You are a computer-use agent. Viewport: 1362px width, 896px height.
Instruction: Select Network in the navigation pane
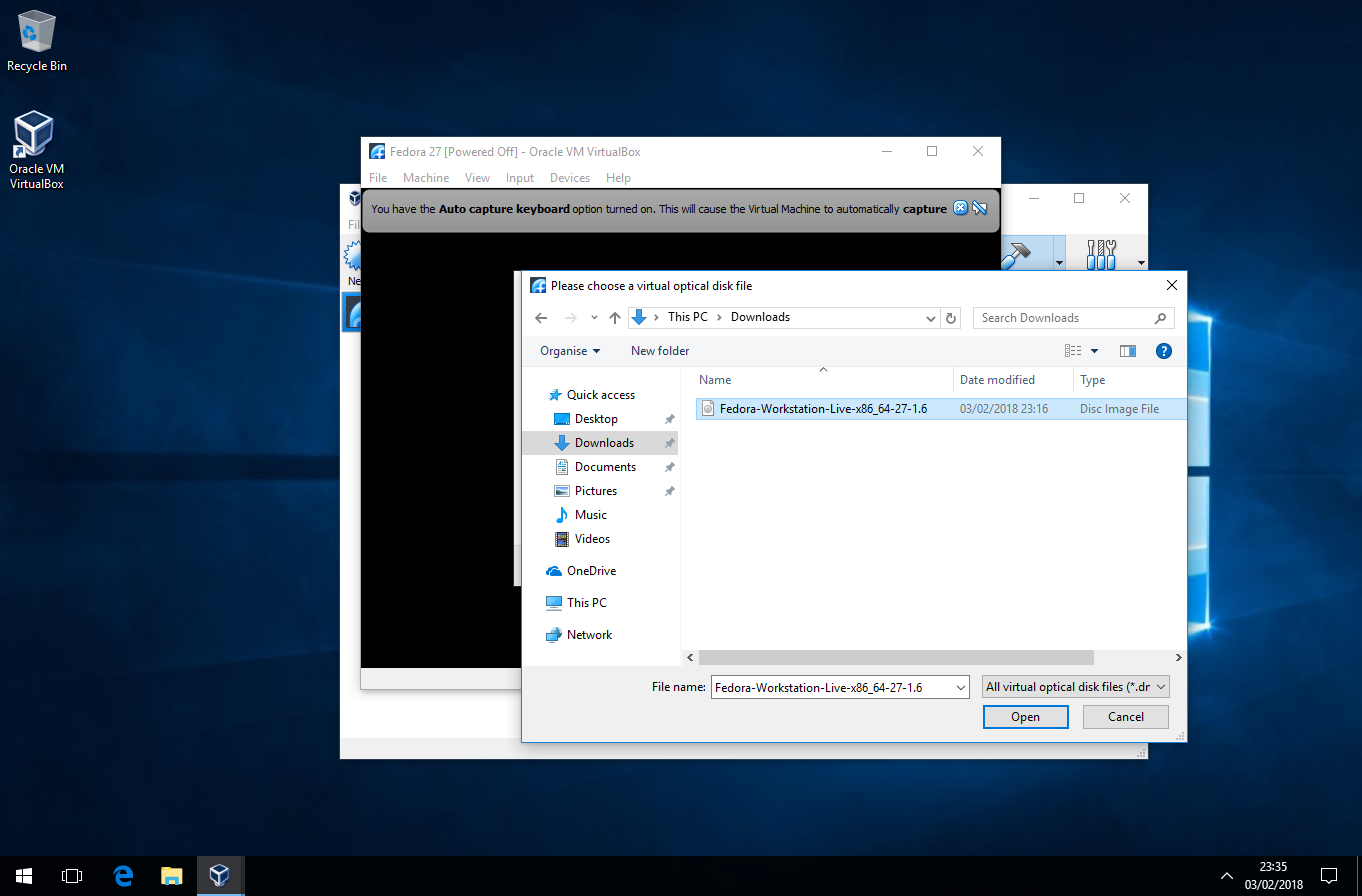[589, 635]
